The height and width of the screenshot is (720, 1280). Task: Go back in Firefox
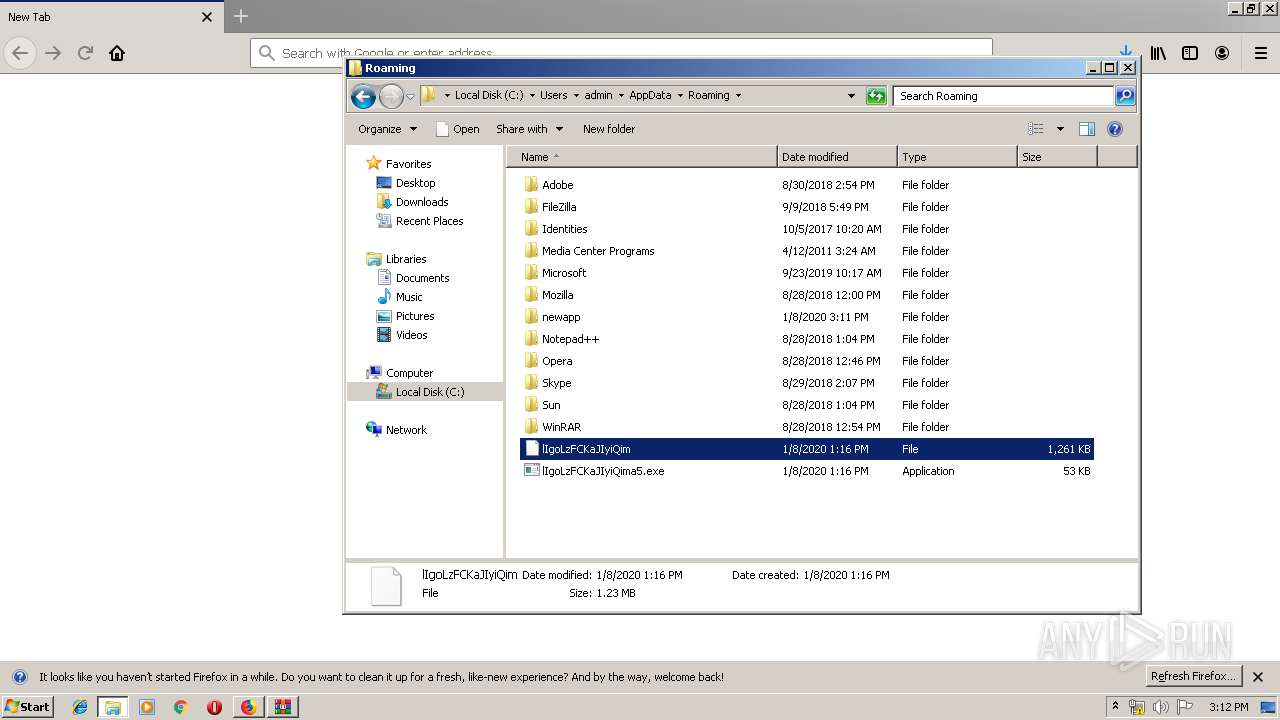coord(20,53)
